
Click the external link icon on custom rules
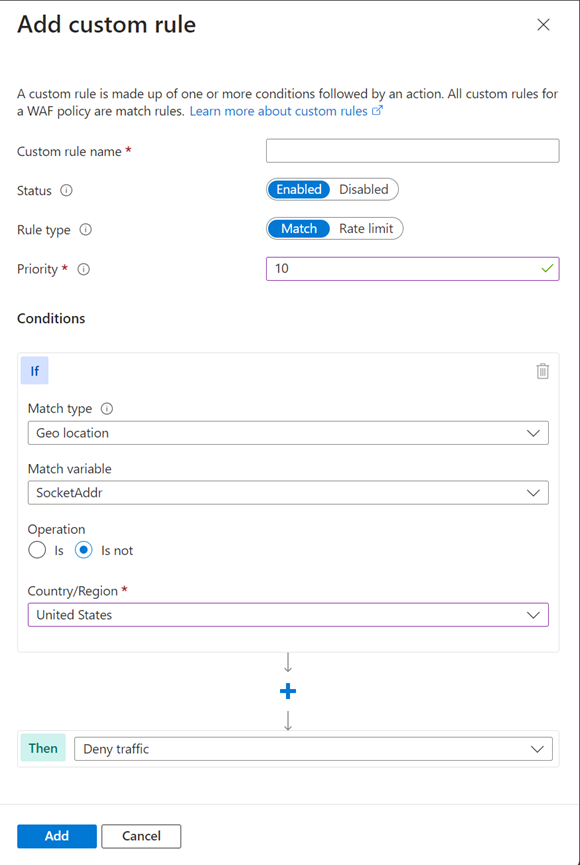pos(378,111)
